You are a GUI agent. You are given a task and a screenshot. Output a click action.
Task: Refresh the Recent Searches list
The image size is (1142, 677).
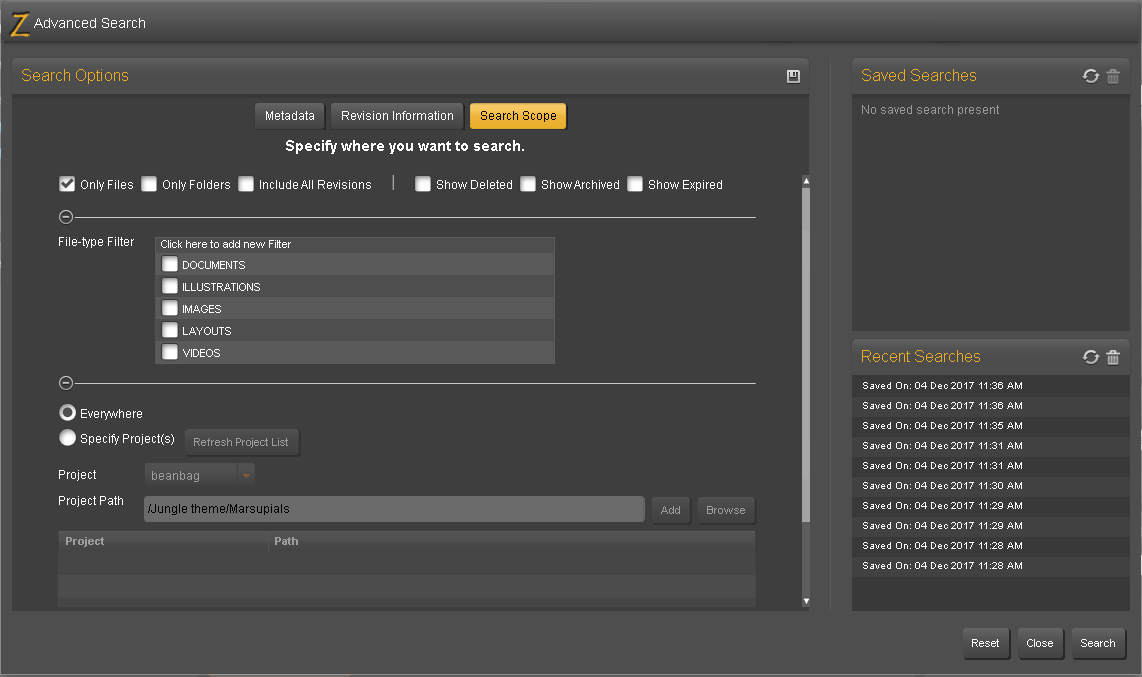click(1090, 357)
